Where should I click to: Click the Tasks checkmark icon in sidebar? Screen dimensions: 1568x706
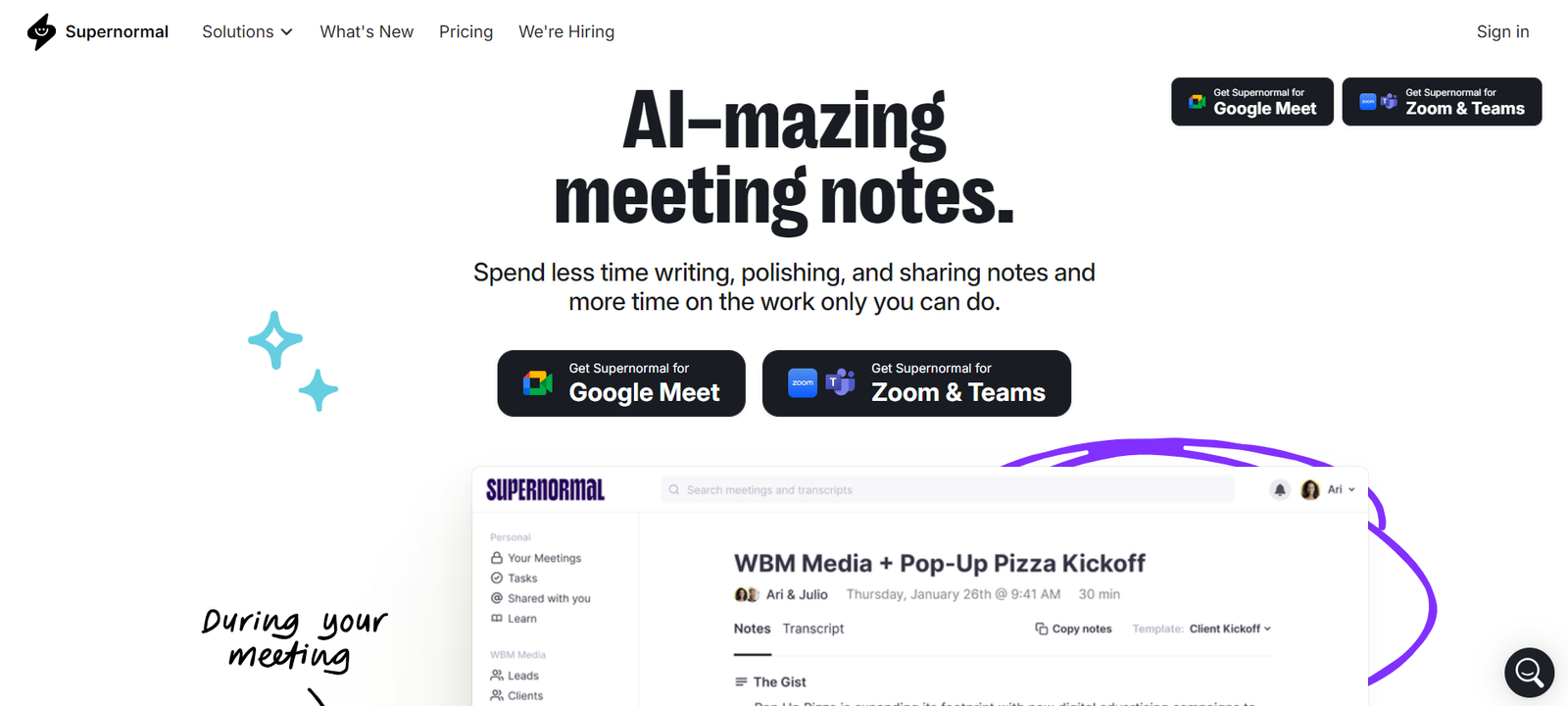tap(497, 579)
